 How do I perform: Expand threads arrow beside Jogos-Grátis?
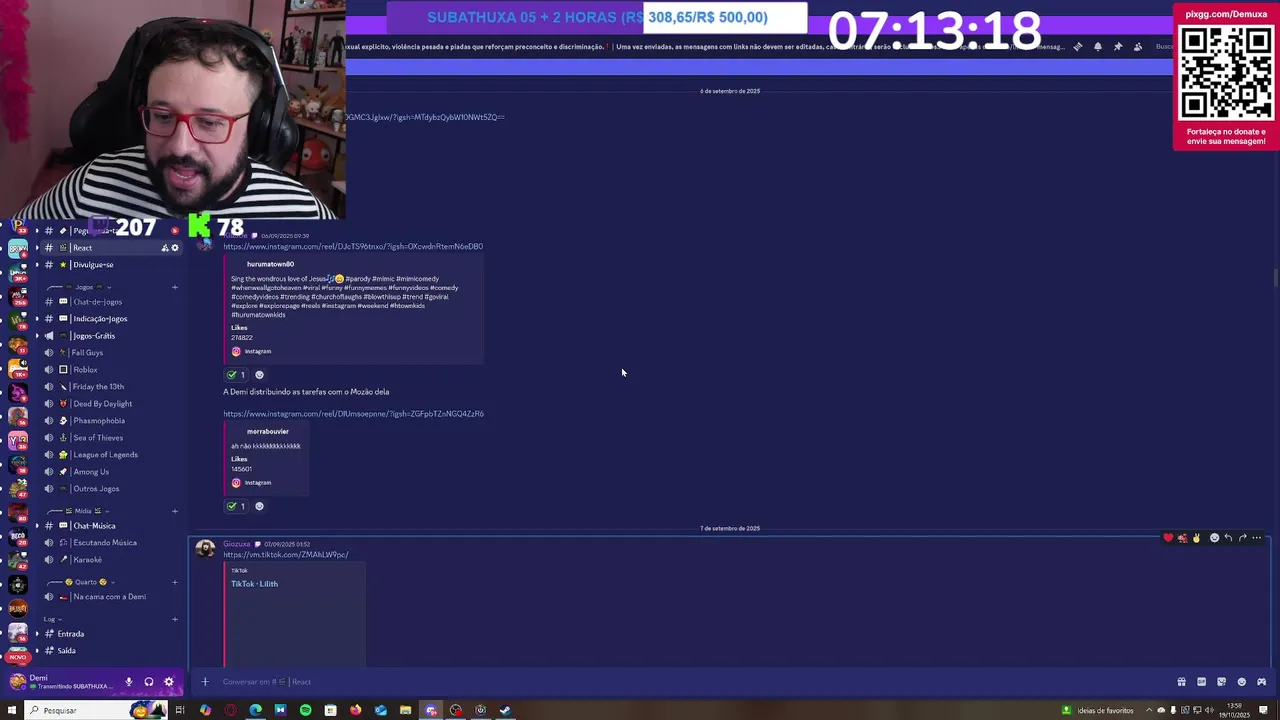pos(37,336)
